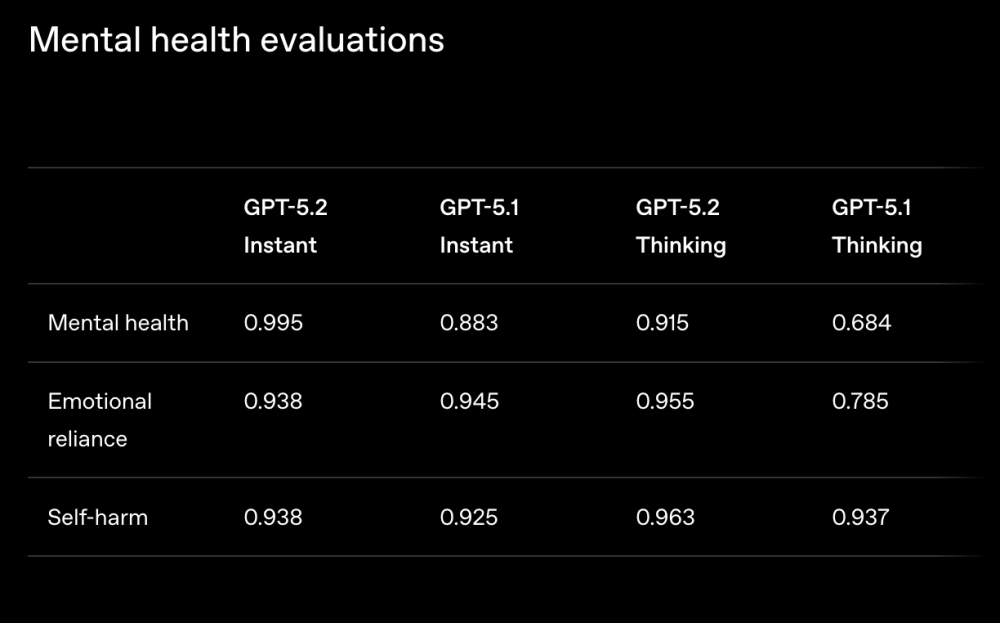Select the GPT-5.1 Instant column header

pos(479,226)
